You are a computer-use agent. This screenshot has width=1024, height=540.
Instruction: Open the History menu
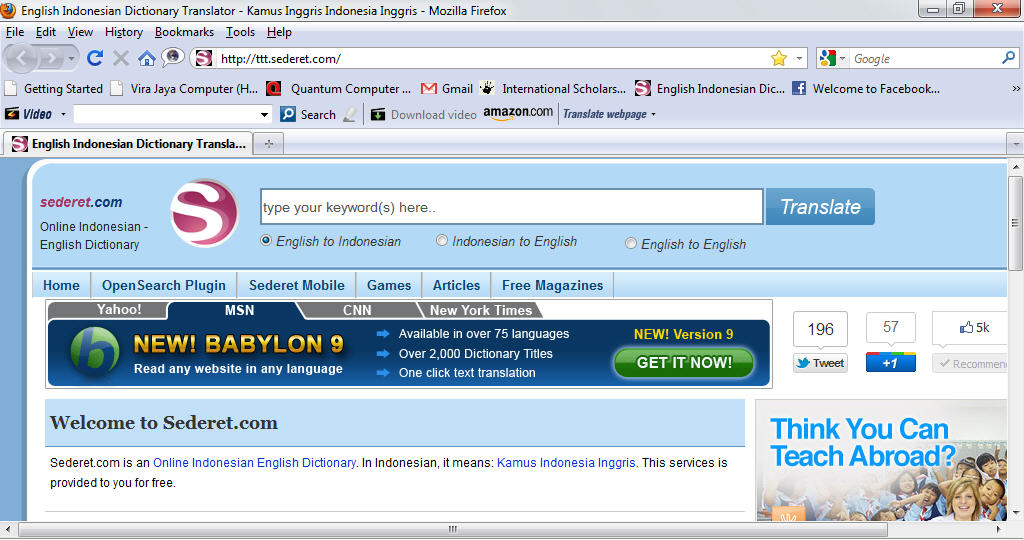[x=123, y=32]
